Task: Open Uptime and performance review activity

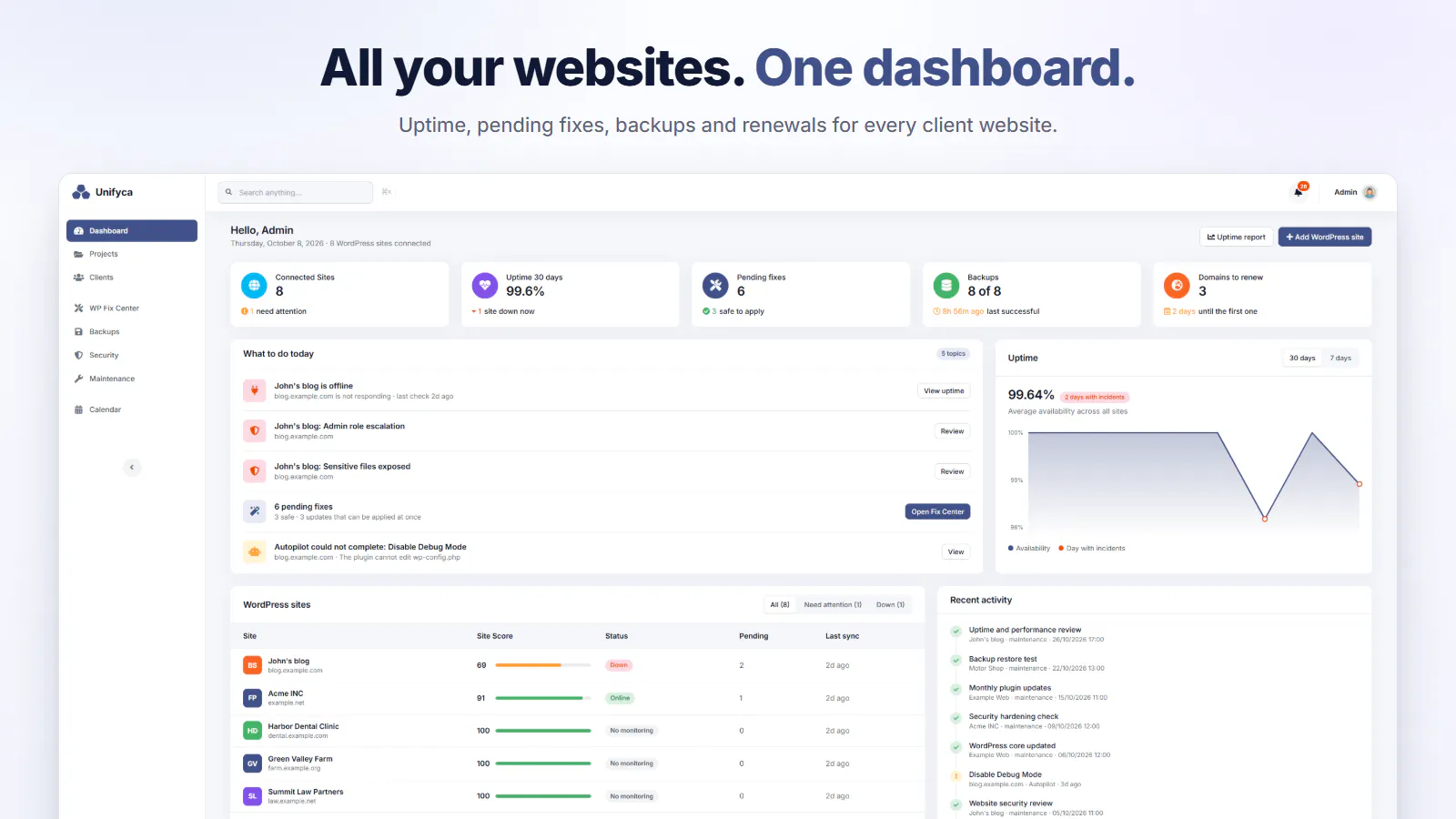Action: pyautogui.click(x=1025, y=630)
